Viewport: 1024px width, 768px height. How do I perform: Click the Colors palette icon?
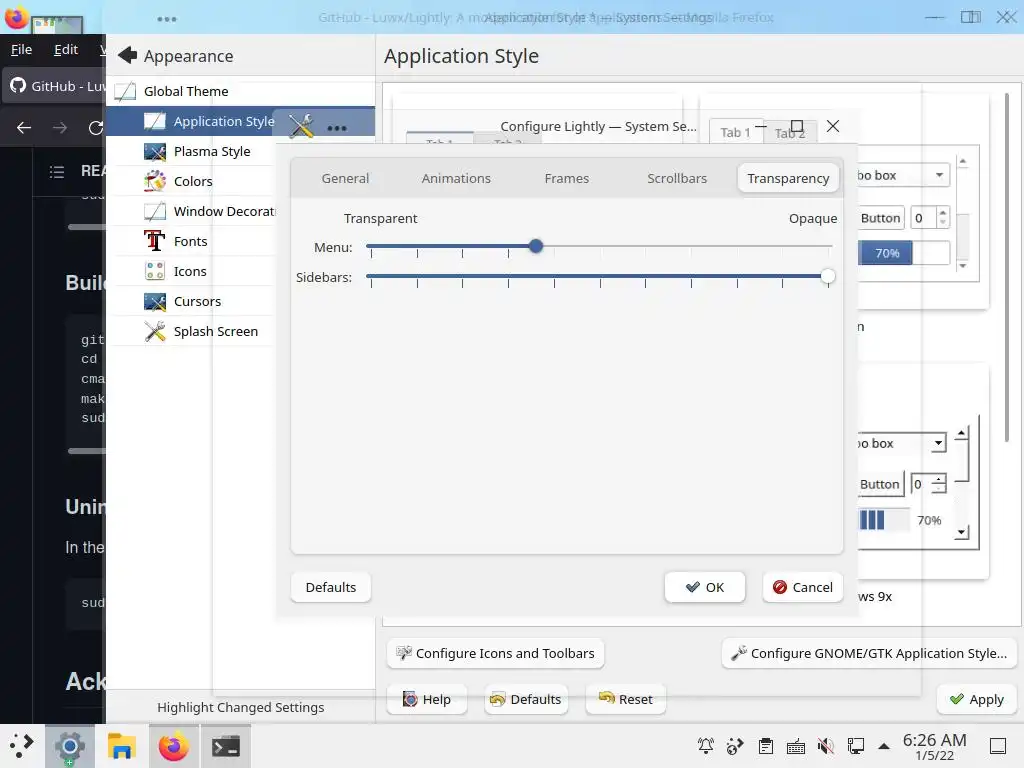(155, 182)
